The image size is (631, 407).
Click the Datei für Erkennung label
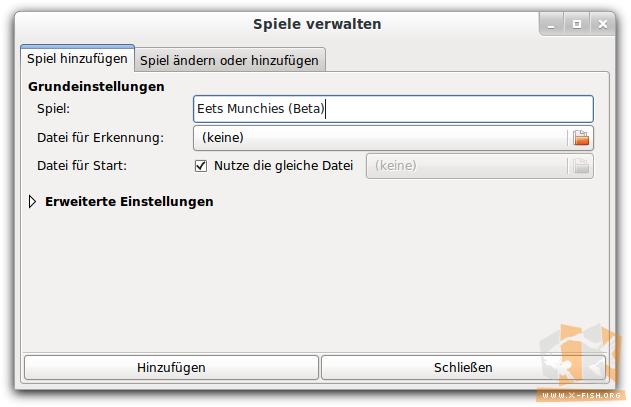click(101, 138)
